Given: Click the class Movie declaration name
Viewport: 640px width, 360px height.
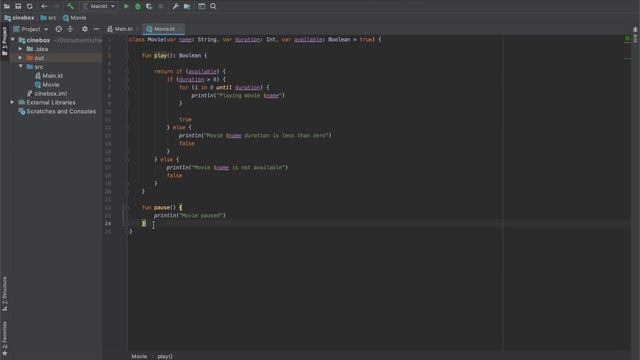Looking at the screenshot, I should pyautogui.click(x=155, y=40).
